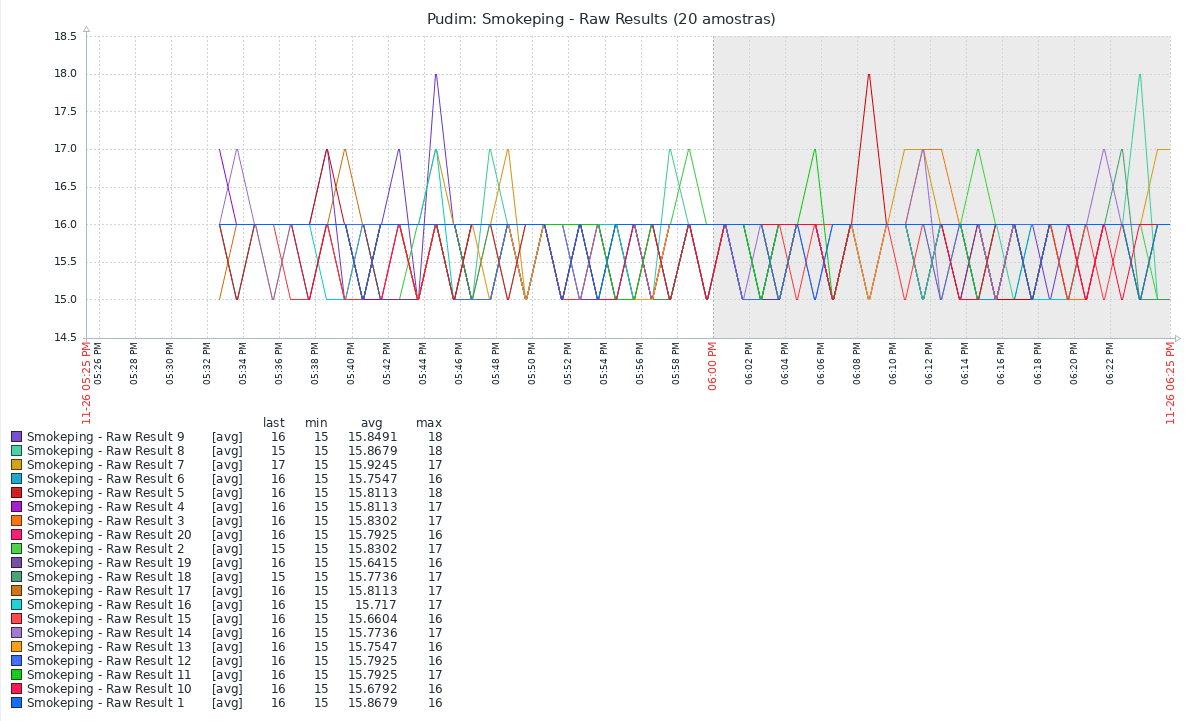The height and width of the screenshot is (721, 1198).
Task: Select the Raw Result 5 red legend swatch
Action: point(16,493)
